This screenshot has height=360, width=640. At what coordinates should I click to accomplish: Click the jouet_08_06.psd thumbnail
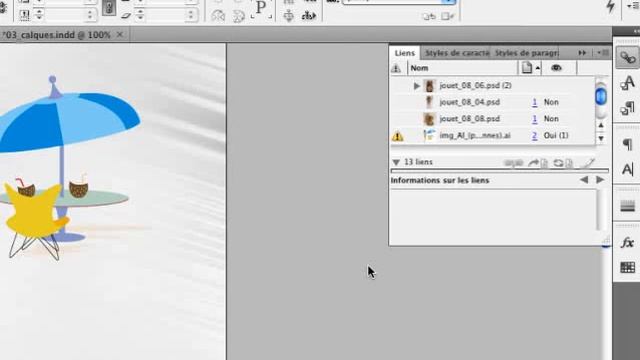[x=429, y=86]
